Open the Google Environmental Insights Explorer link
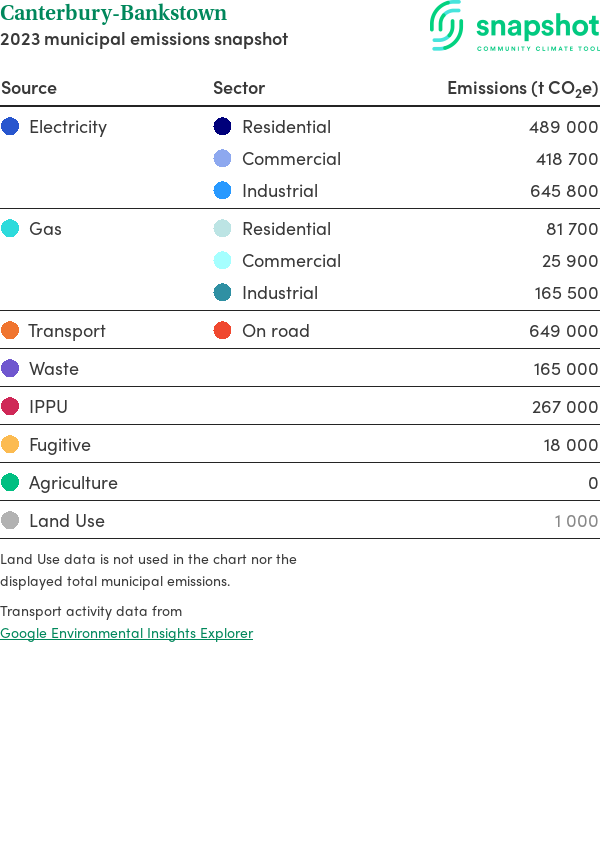The width and height of the screenshot is (600, 850). pyautogui.click(x=126, y=633)
